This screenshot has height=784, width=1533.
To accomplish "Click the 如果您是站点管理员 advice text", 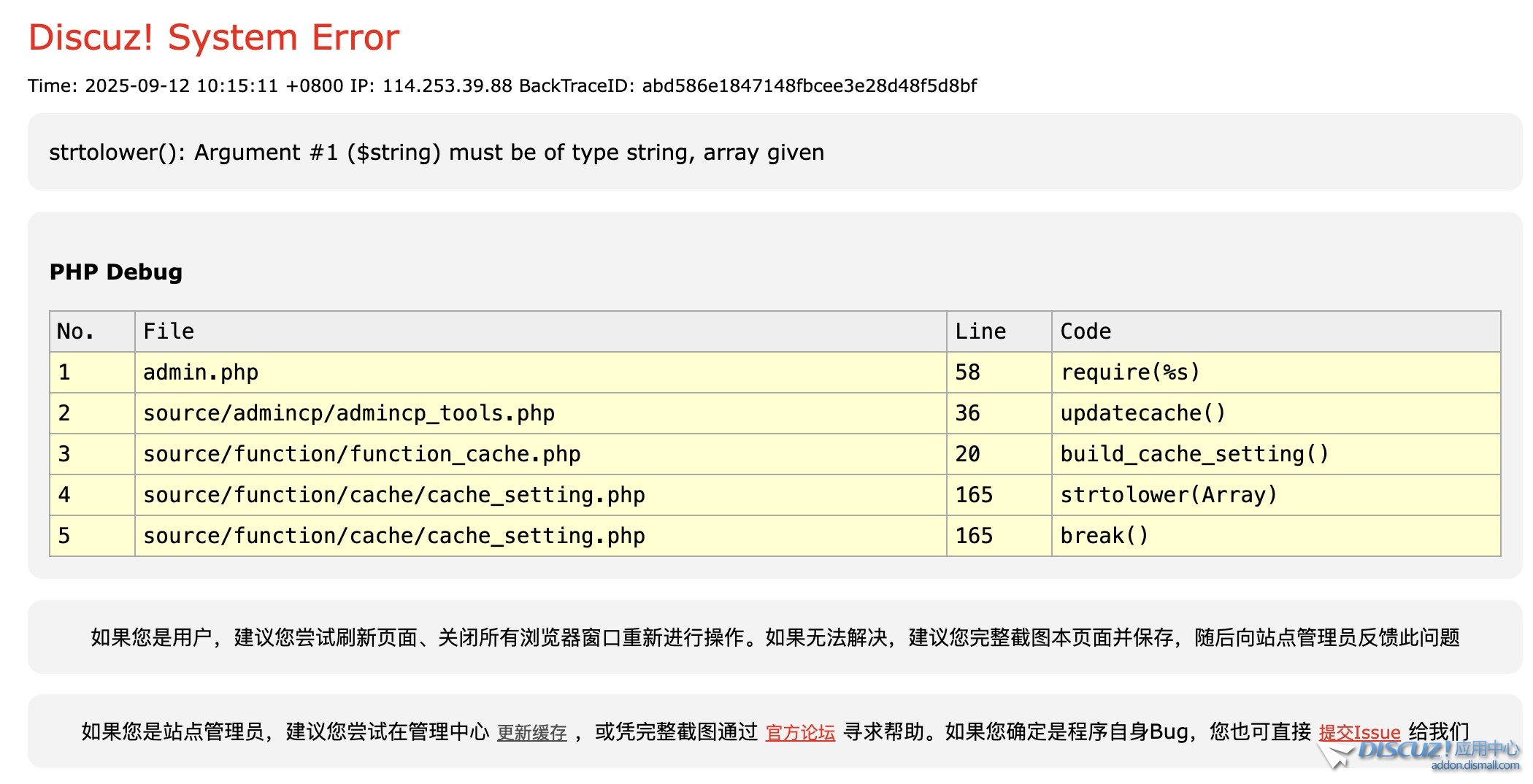I will point(775,731).
